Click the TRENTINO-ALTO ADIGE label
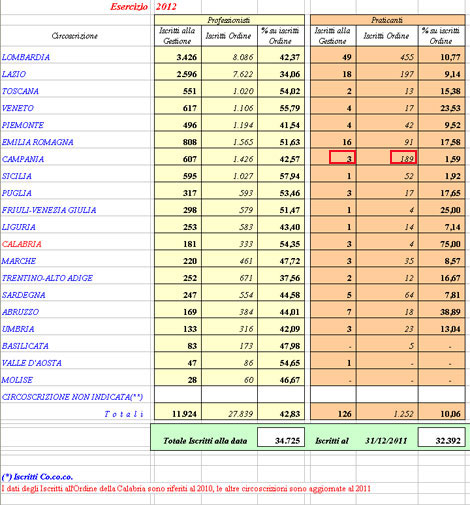470x505 pixels. pos(47,278)
